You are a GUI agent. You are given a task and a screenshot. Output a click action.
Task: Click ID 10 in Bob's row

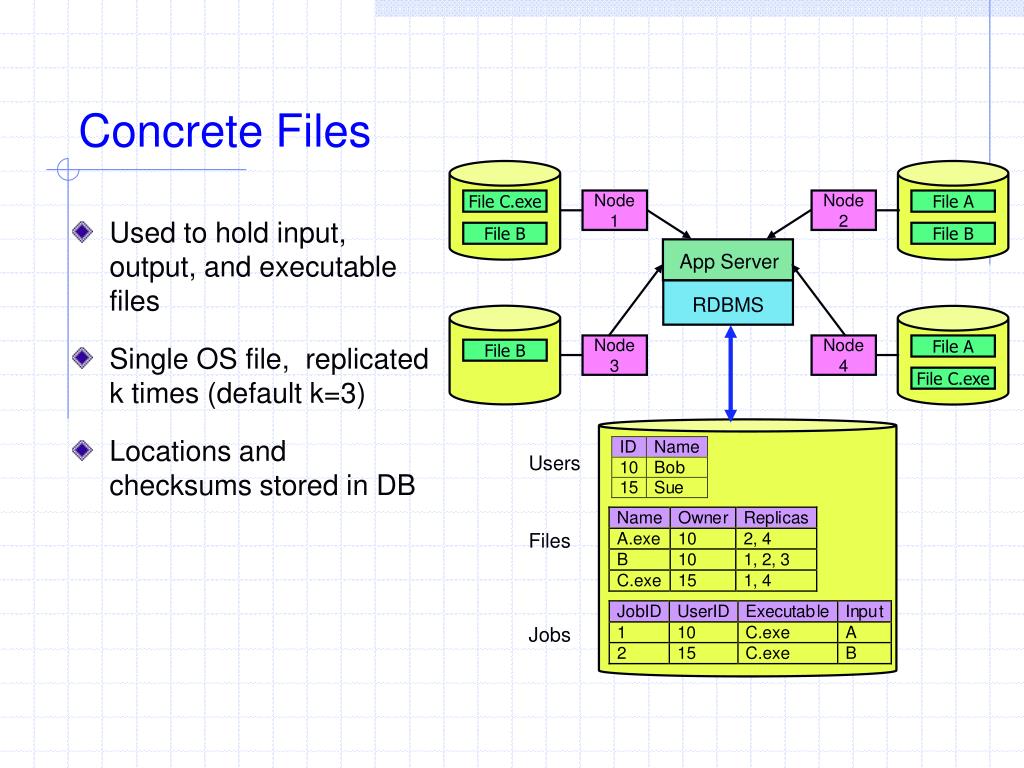(629, 468)
